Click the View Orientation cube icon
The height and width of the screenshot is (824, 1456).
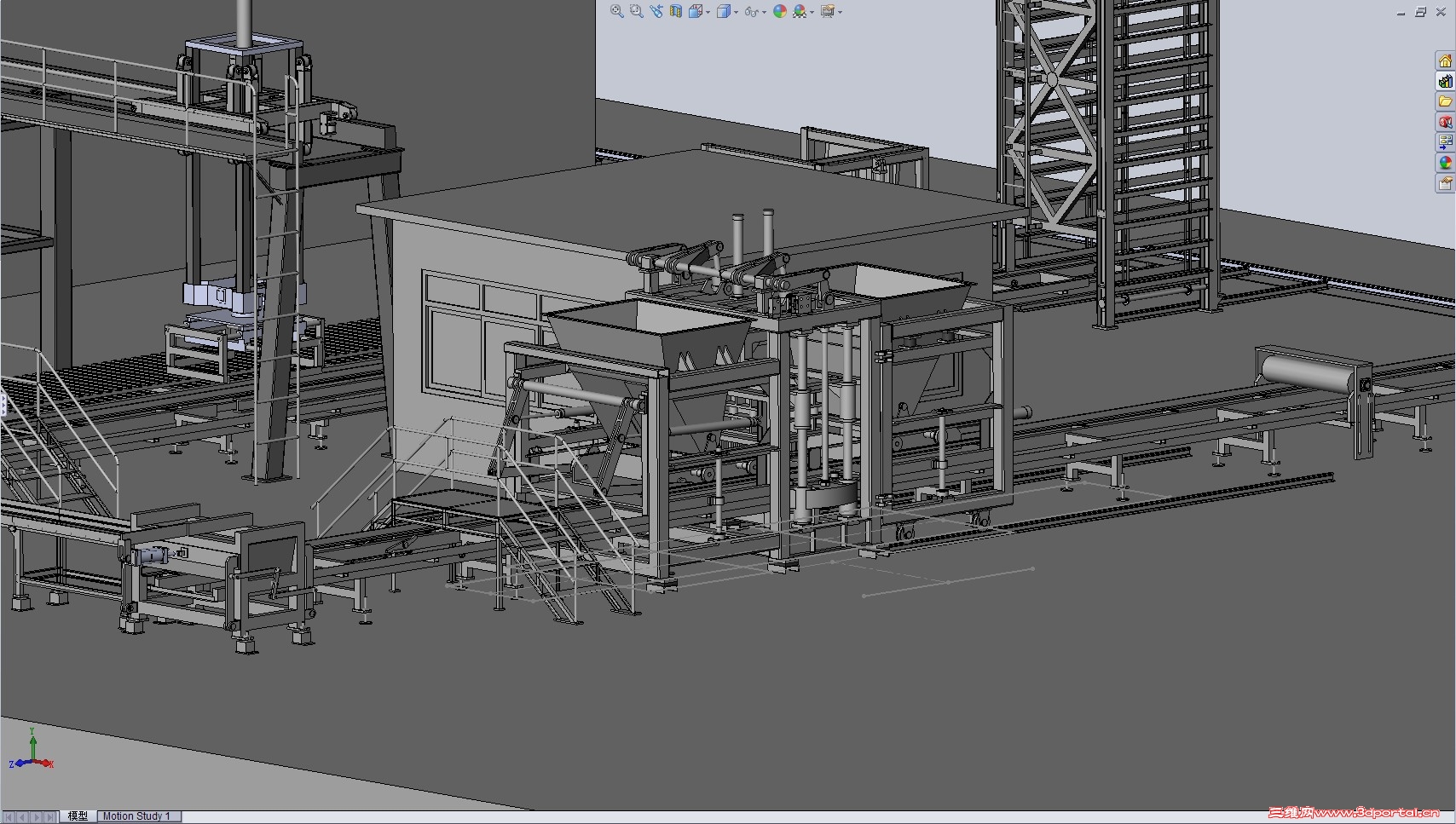click(x=696, y=11)
